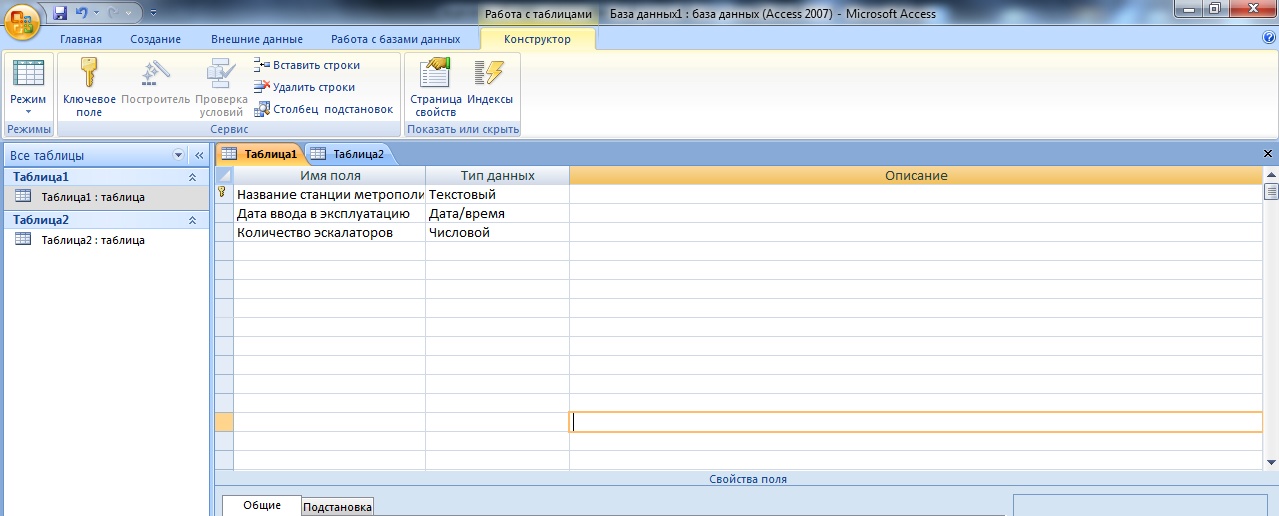
Task: Open the Главная ribbon tab
Action: (x=81, y=39)
